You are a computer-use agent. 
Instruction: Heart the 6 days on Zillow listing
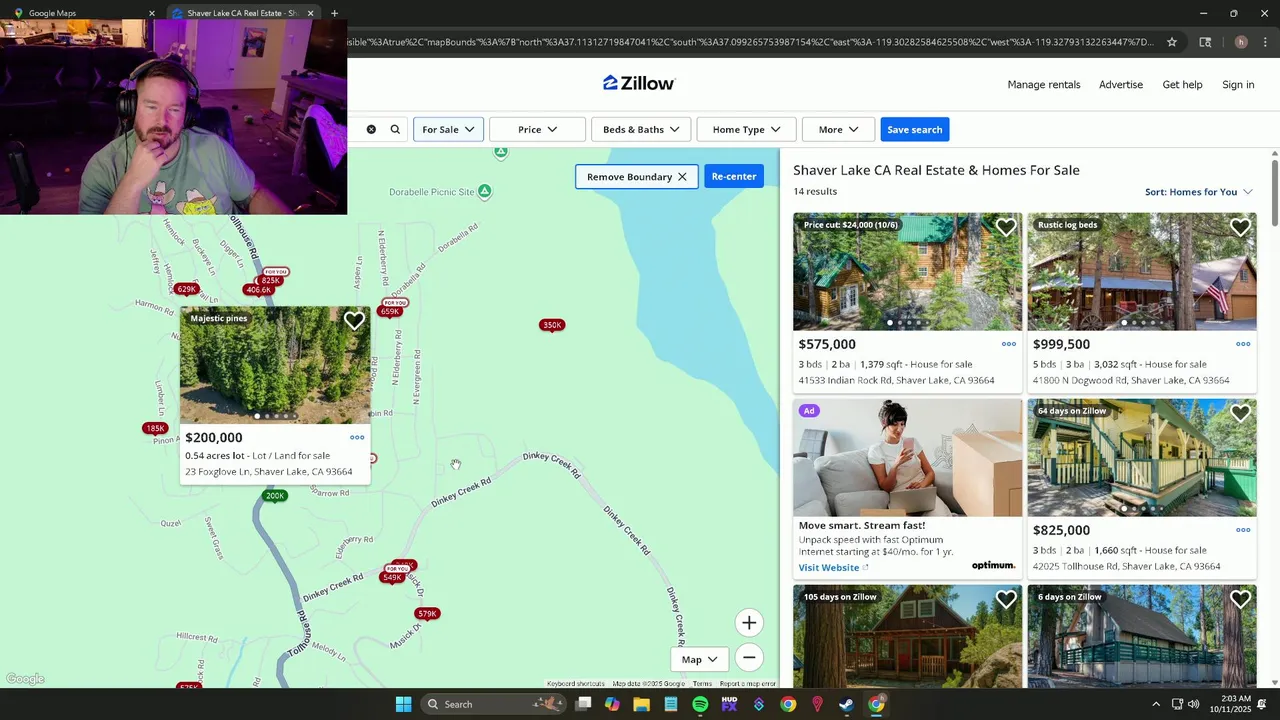click(1240, 599)
